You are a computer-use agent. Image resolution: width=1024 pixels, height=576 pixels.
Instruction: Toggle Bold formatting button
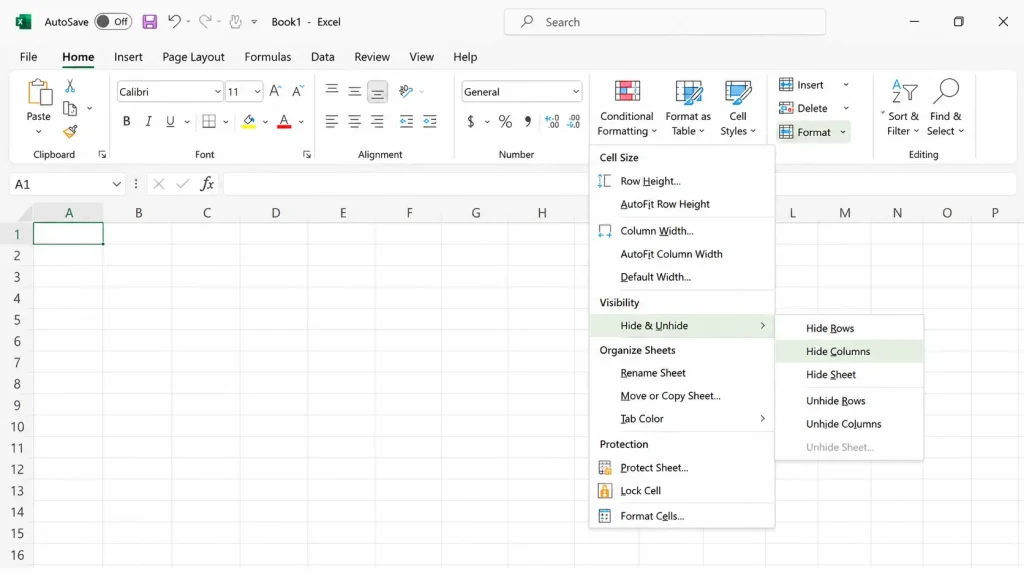(127, 121)
